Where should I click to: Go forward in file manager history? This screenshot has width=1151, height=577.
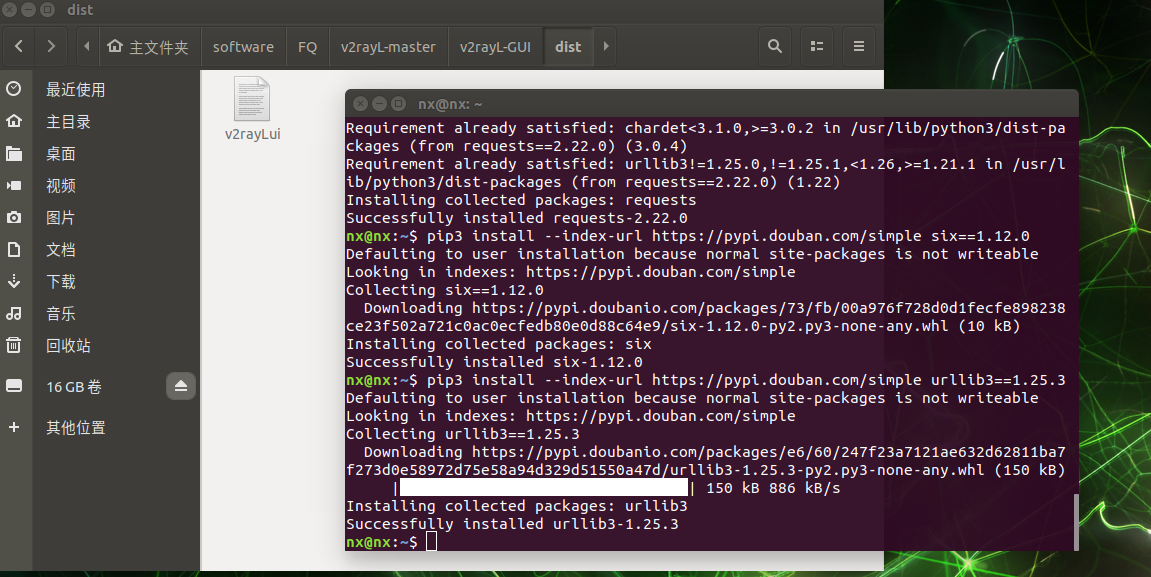(x=51, y=46)
